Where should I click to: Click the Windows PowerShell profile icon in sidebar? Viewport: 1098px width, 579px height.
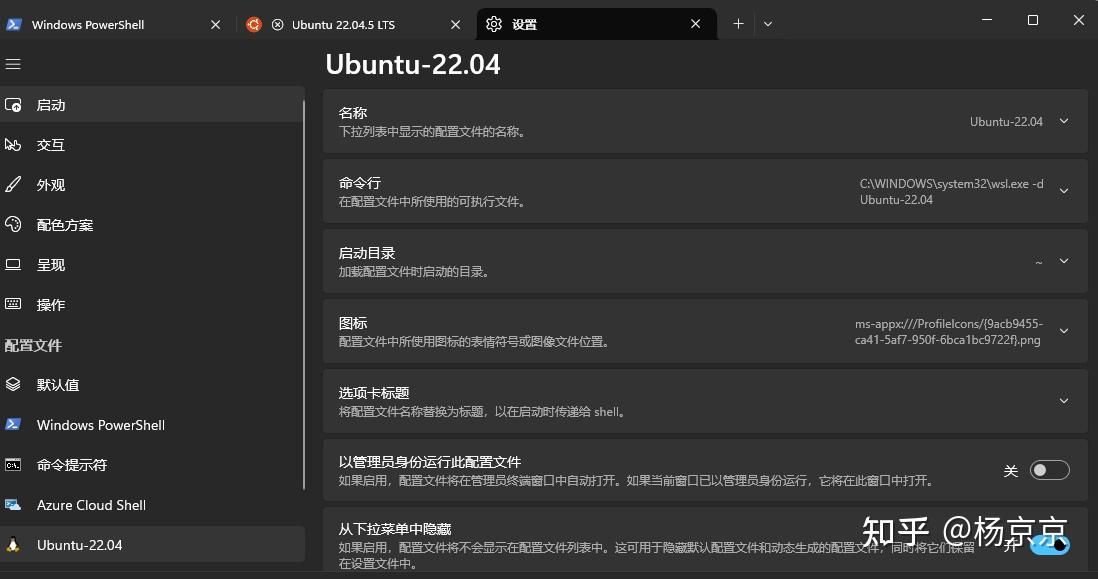13,424
